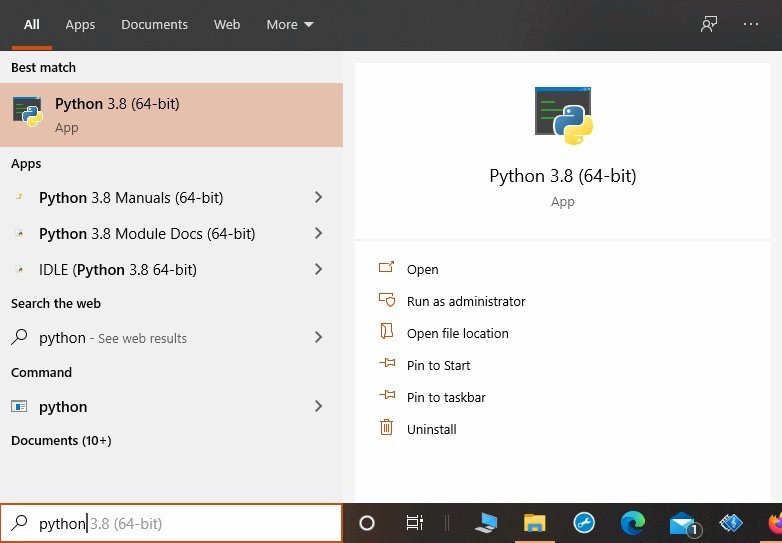782x543 pixels.
Task: Run the python command result
Action: pos(171,406)
